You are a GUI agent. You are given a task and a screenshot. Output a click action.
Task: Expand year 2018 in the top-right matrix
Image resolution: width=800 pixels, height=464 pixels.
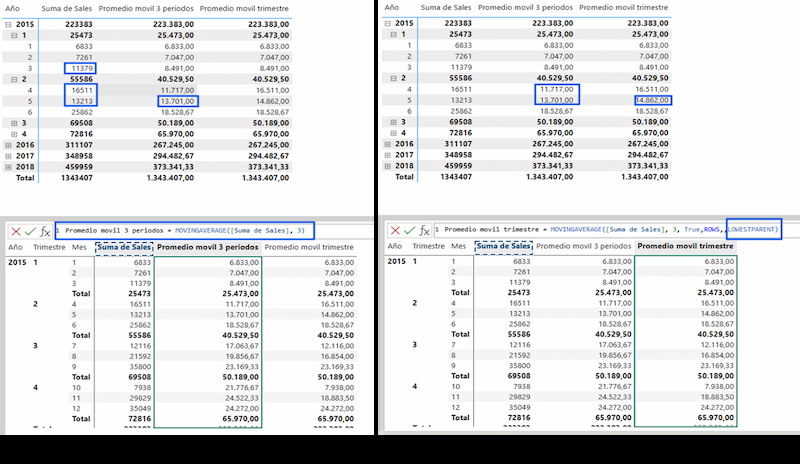[388, 166]
